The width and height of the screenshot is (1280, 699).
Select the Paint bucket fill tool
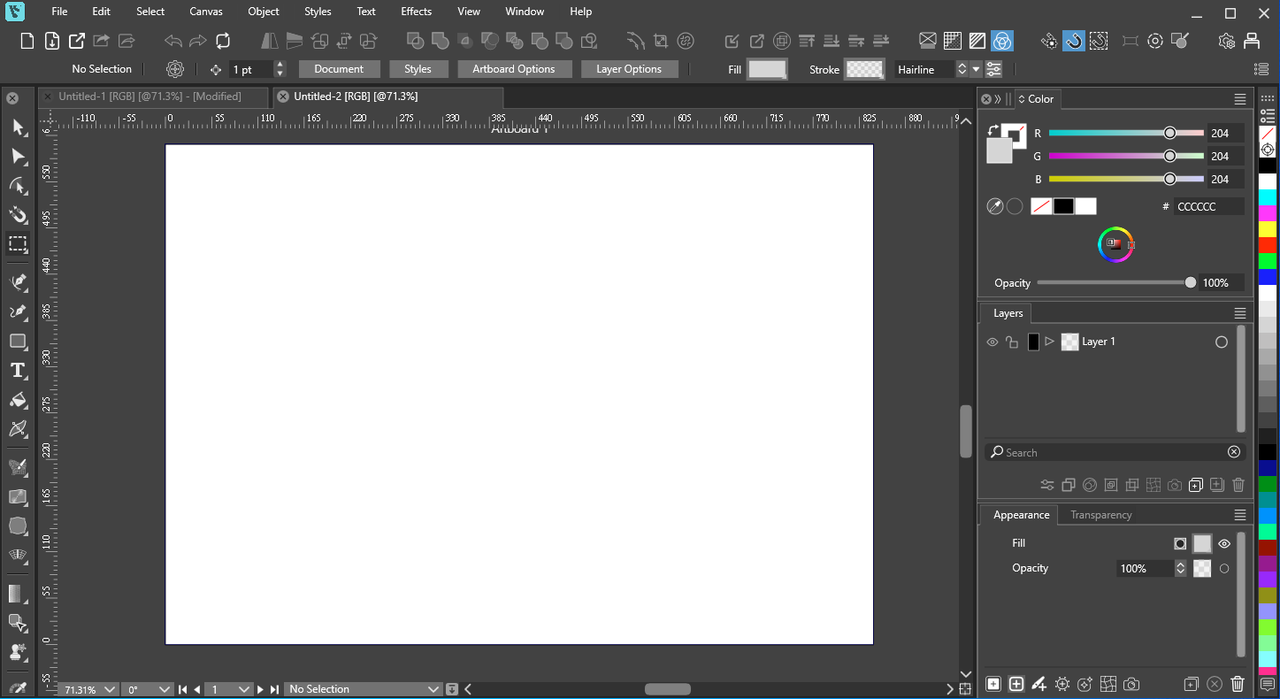pos(18,400)
